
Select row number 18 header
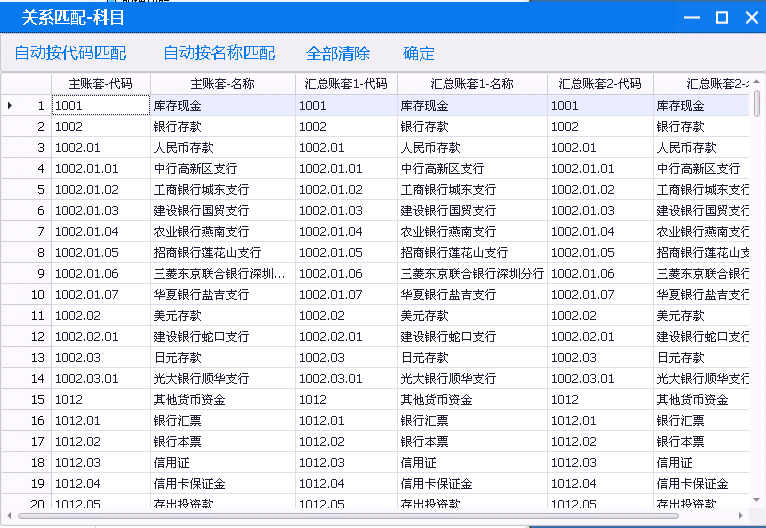(26, 463)
